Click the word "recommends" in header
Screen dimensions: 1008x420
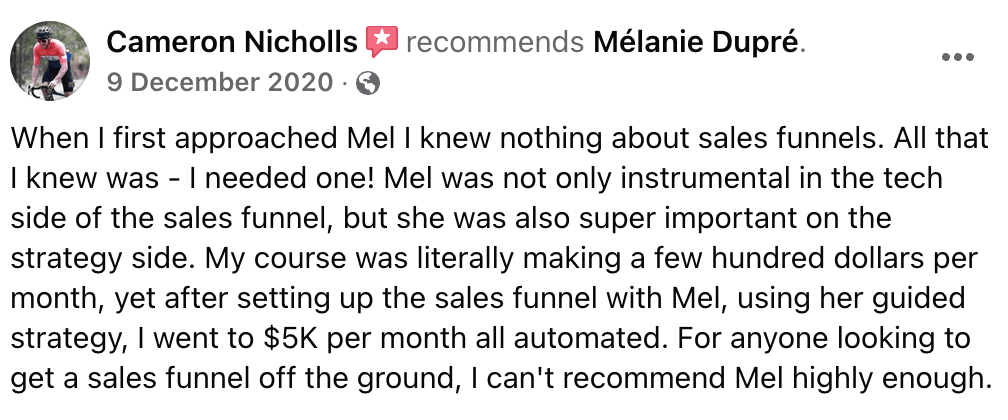495,44
